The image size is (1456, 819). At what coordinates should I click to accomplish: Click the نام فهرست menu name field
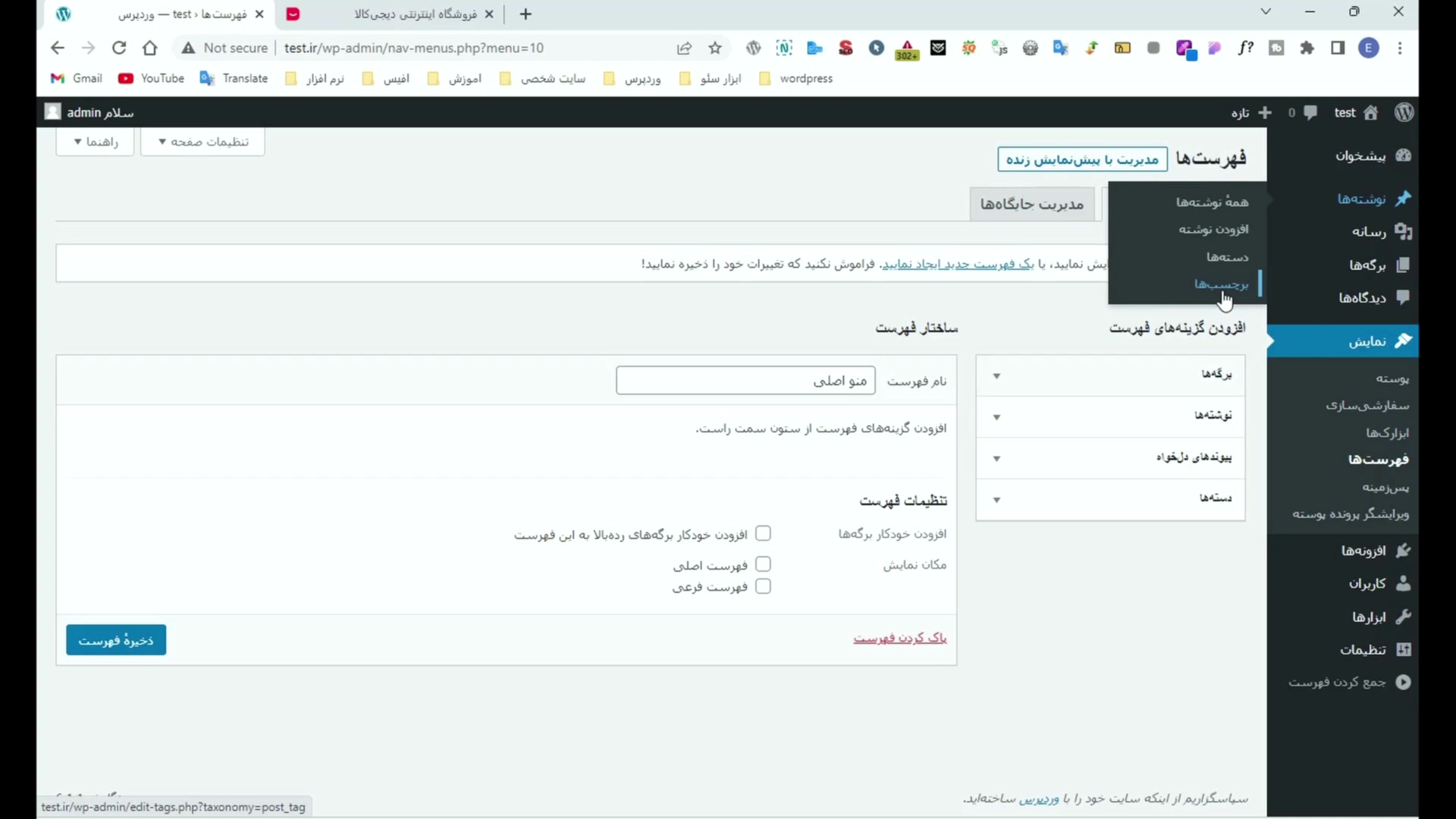(x=745, y=381)
